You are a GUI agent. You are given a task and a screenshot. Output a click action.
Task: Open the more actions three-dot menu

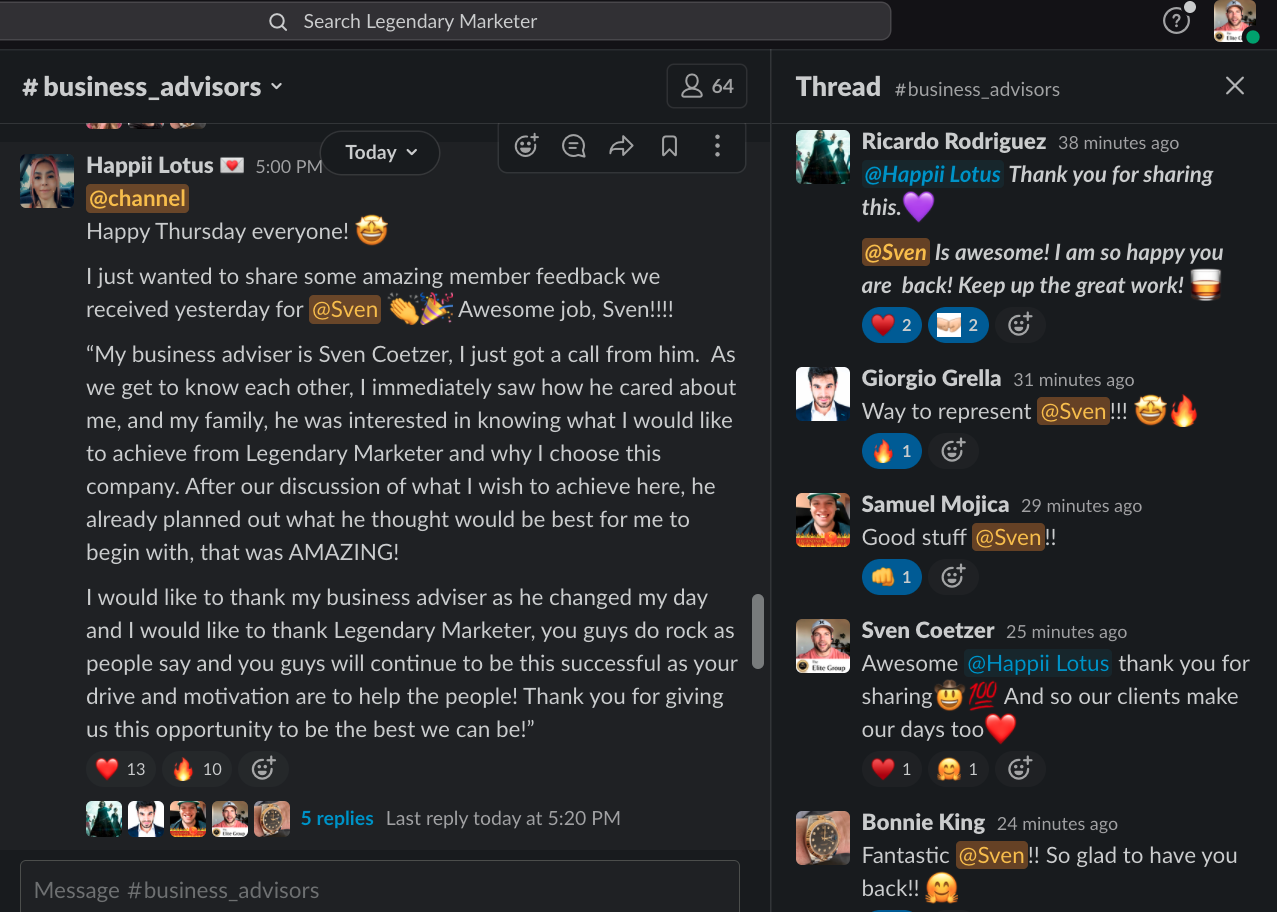[x=717, y=147]
